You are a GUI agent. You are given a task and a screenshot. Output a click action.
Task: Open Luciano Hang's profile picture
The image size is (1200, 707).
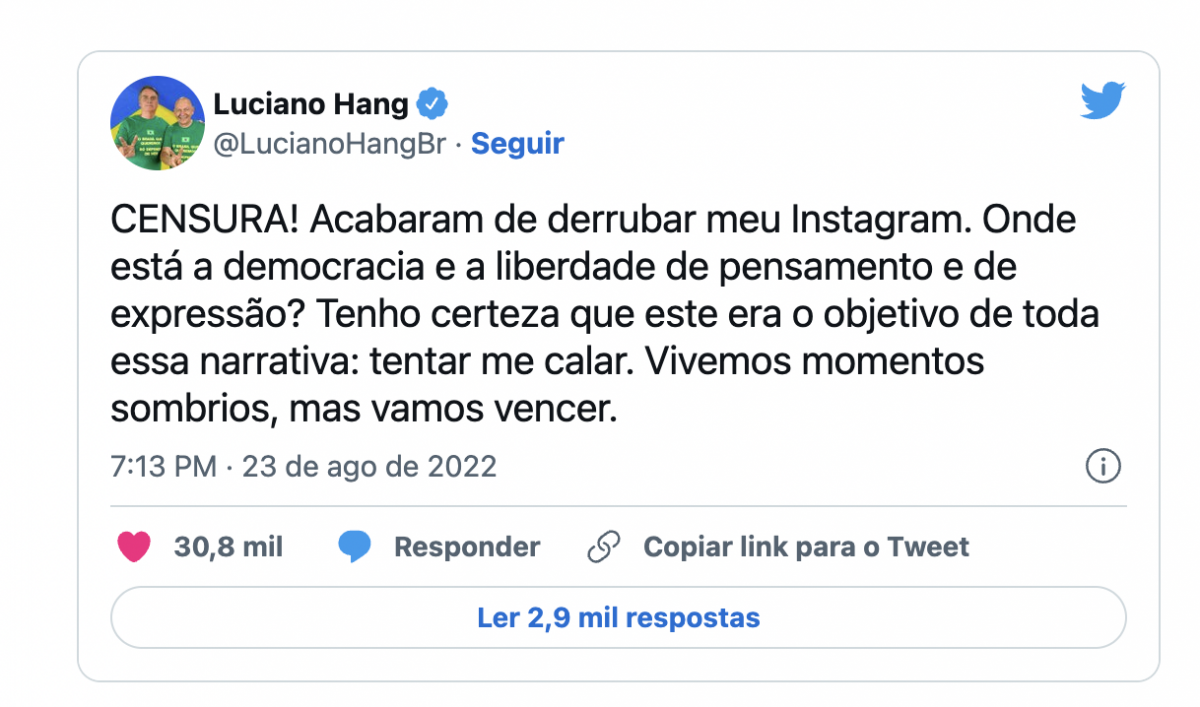tap(157, 123)
